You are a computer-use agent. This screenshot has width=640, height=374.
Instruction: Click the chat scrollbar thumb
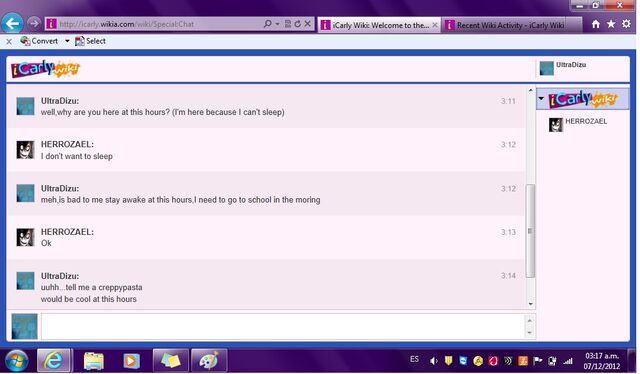pos(530,231)
